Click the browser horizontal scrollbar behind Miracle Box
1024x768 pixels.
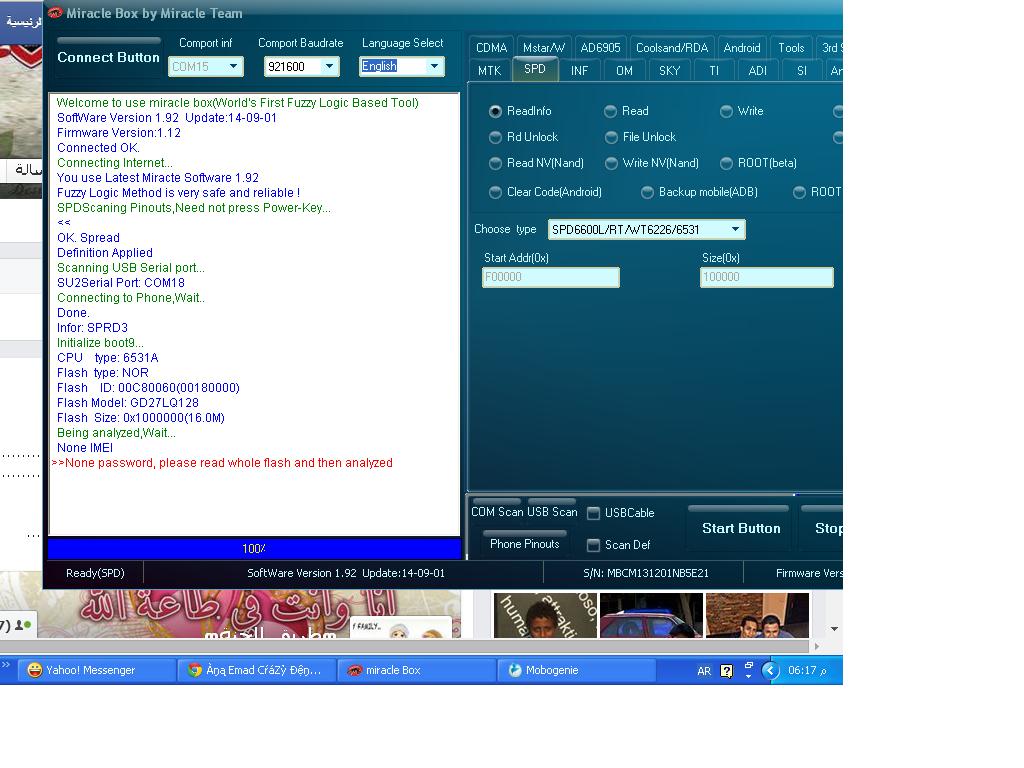point(406,647)
